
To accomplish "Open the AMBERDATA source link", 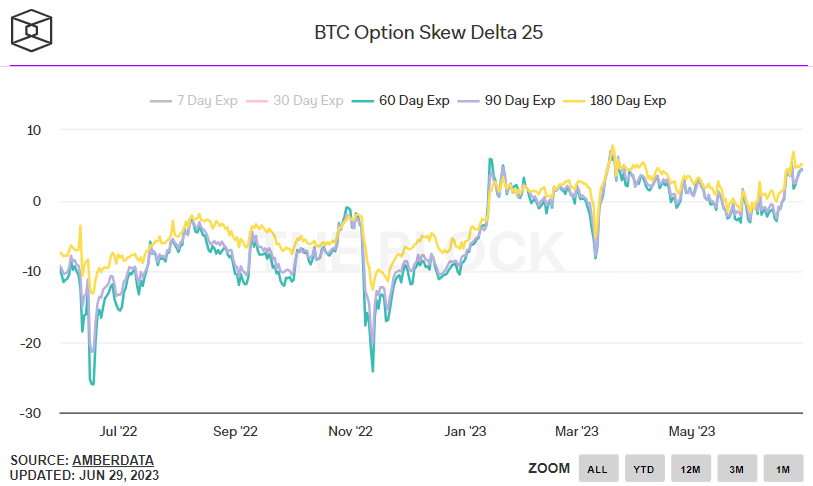I will click(113, 460).
